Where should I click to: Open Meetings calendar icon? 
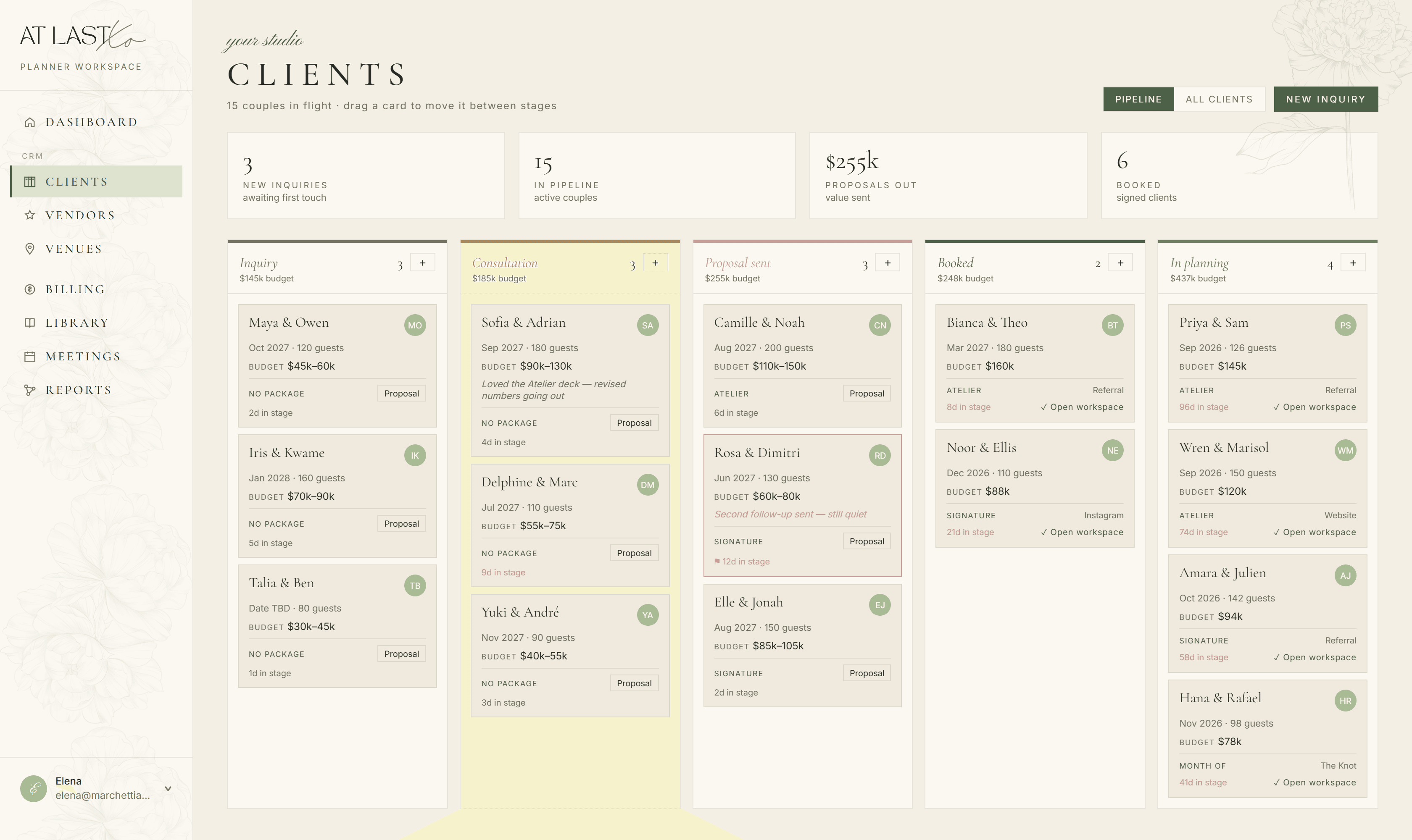(x=30, y=356)
